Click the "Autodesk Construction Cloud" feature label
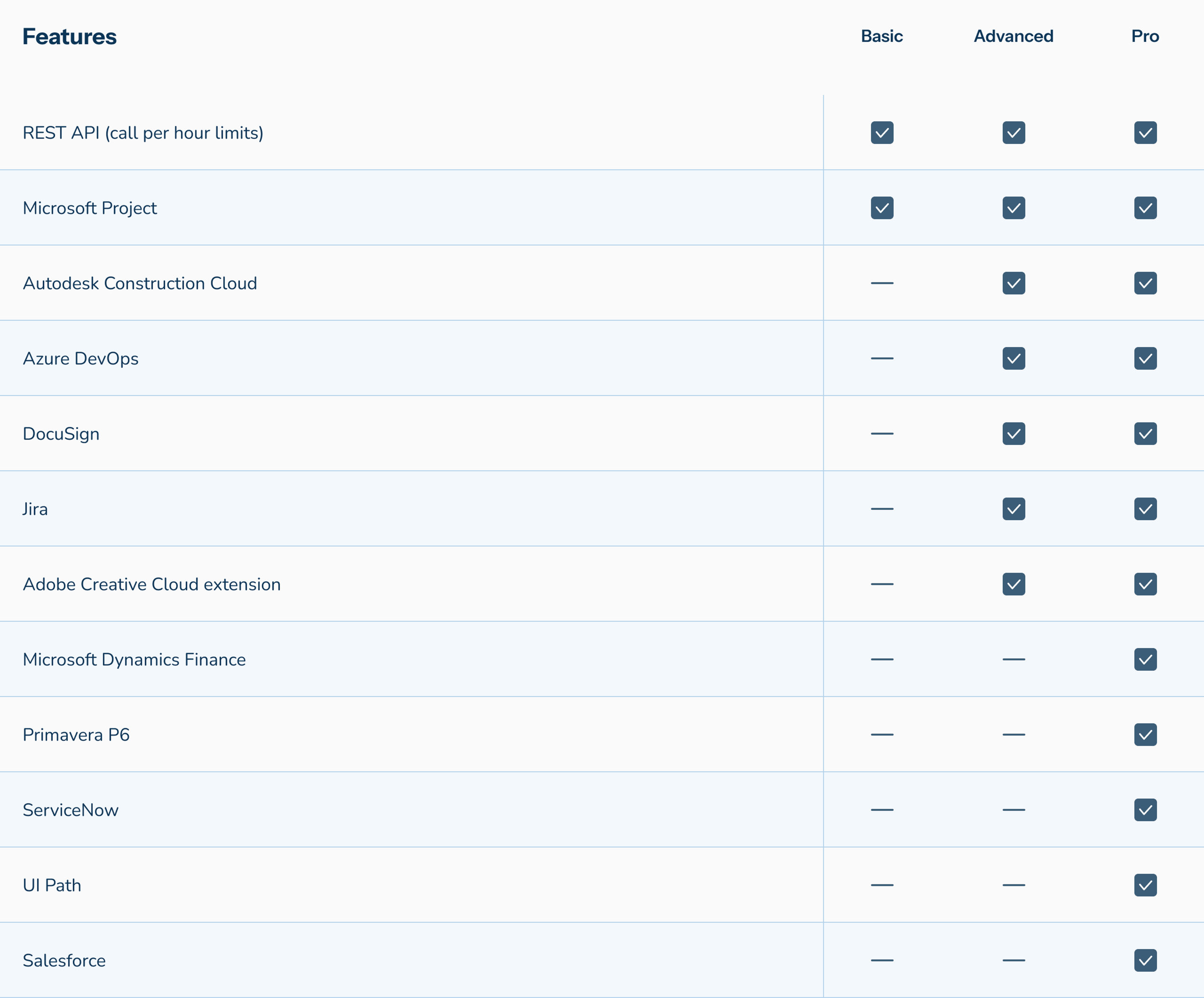This screenshot has height=998, width=1204. pyautogui.click(x=140, y=283)
